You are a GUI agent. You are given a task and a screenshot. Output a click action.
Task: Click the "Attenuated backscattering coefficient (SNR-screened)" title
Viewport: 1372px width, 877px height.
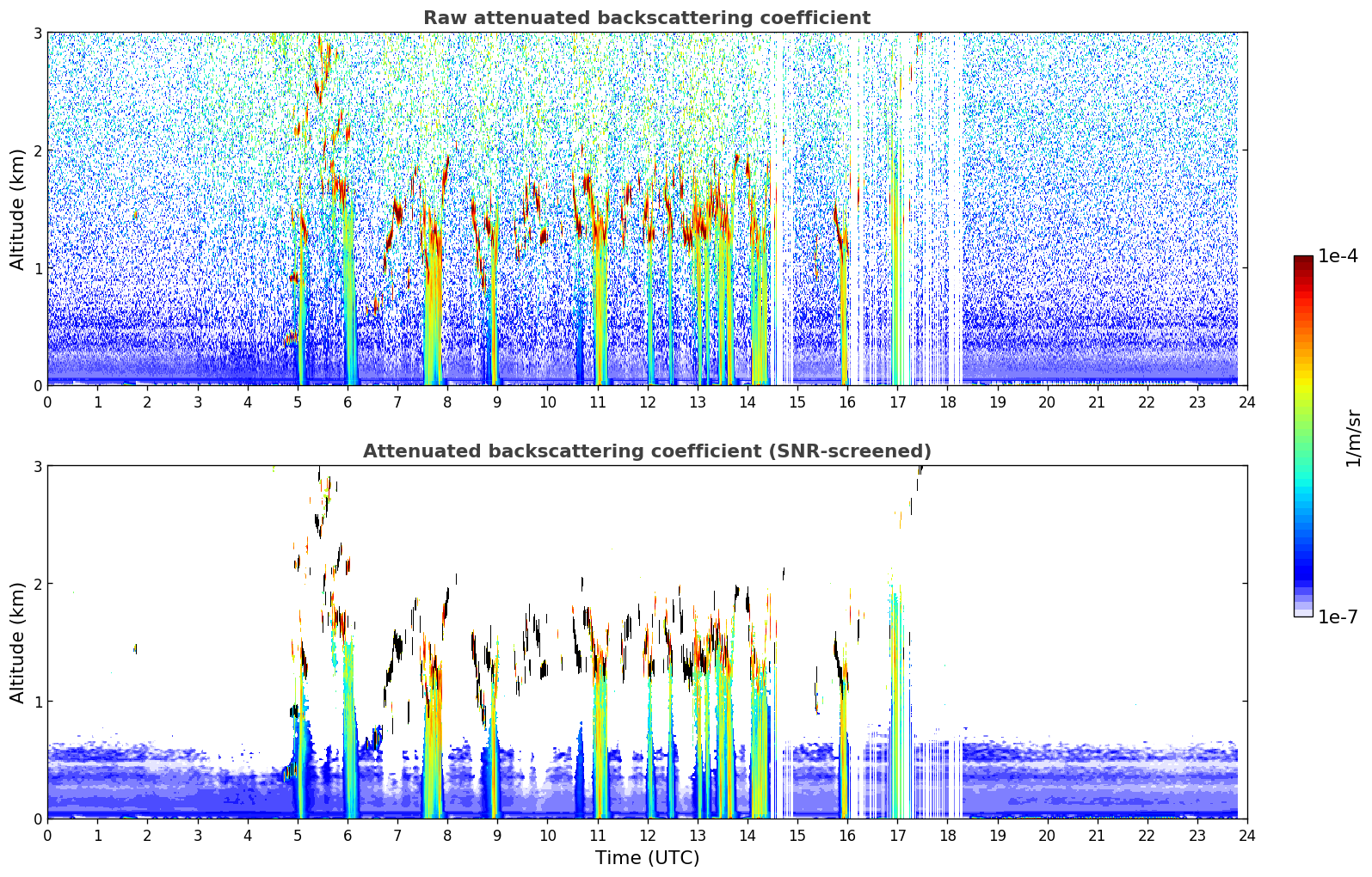coord(646,451)
